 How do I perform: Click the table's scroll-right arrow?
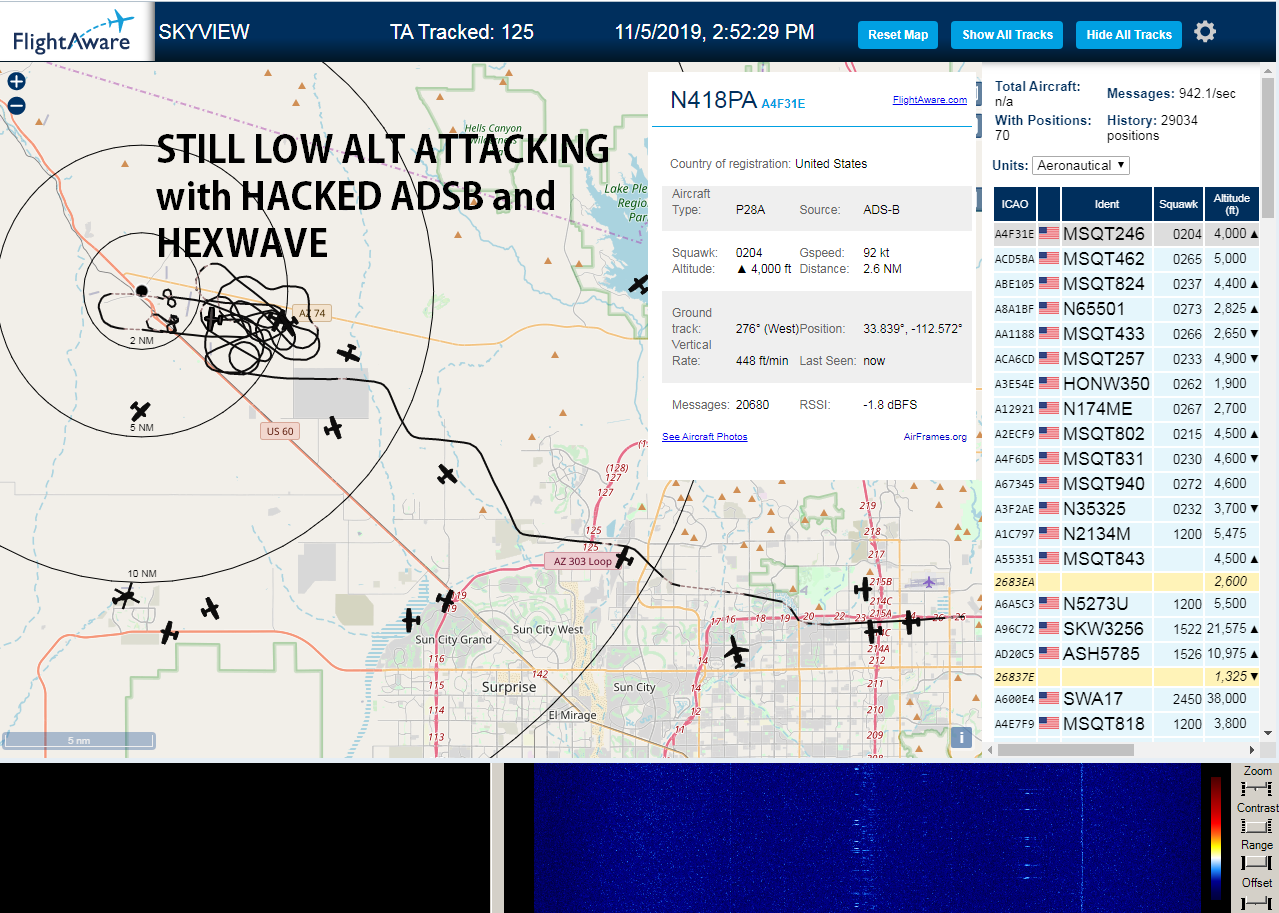(x=1253, y=749)
